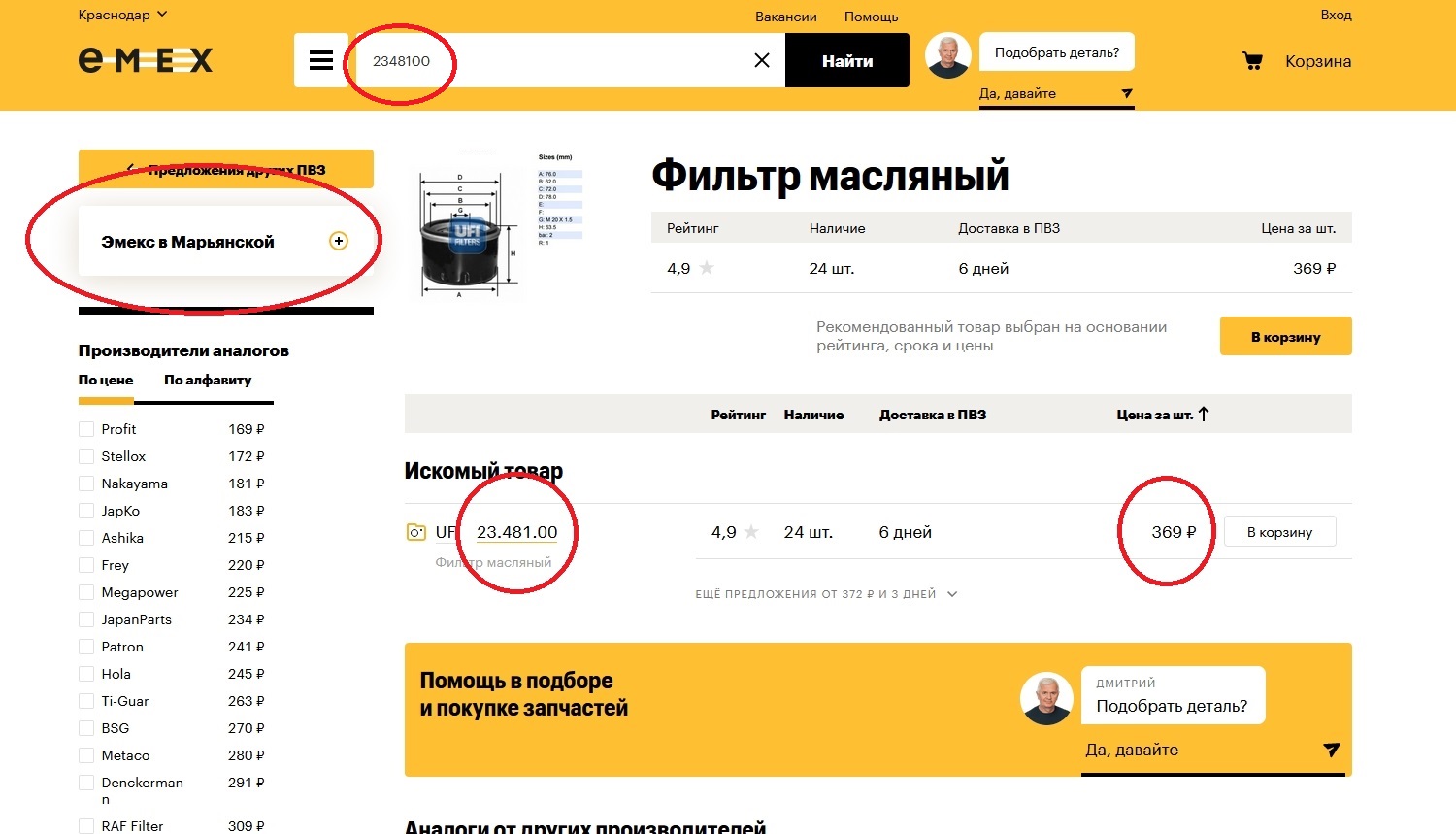
Task: Click 'В корзину' in the UFI 23.481.00 row
Action: 1279,532
